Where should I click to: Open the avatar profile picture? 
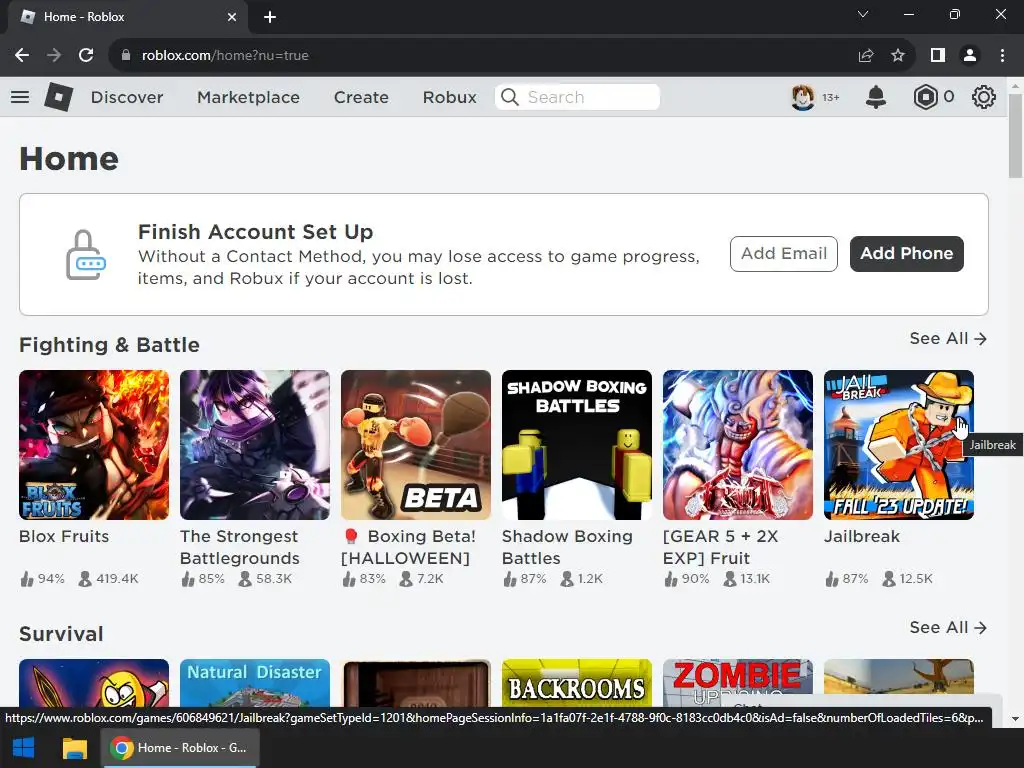803,97
